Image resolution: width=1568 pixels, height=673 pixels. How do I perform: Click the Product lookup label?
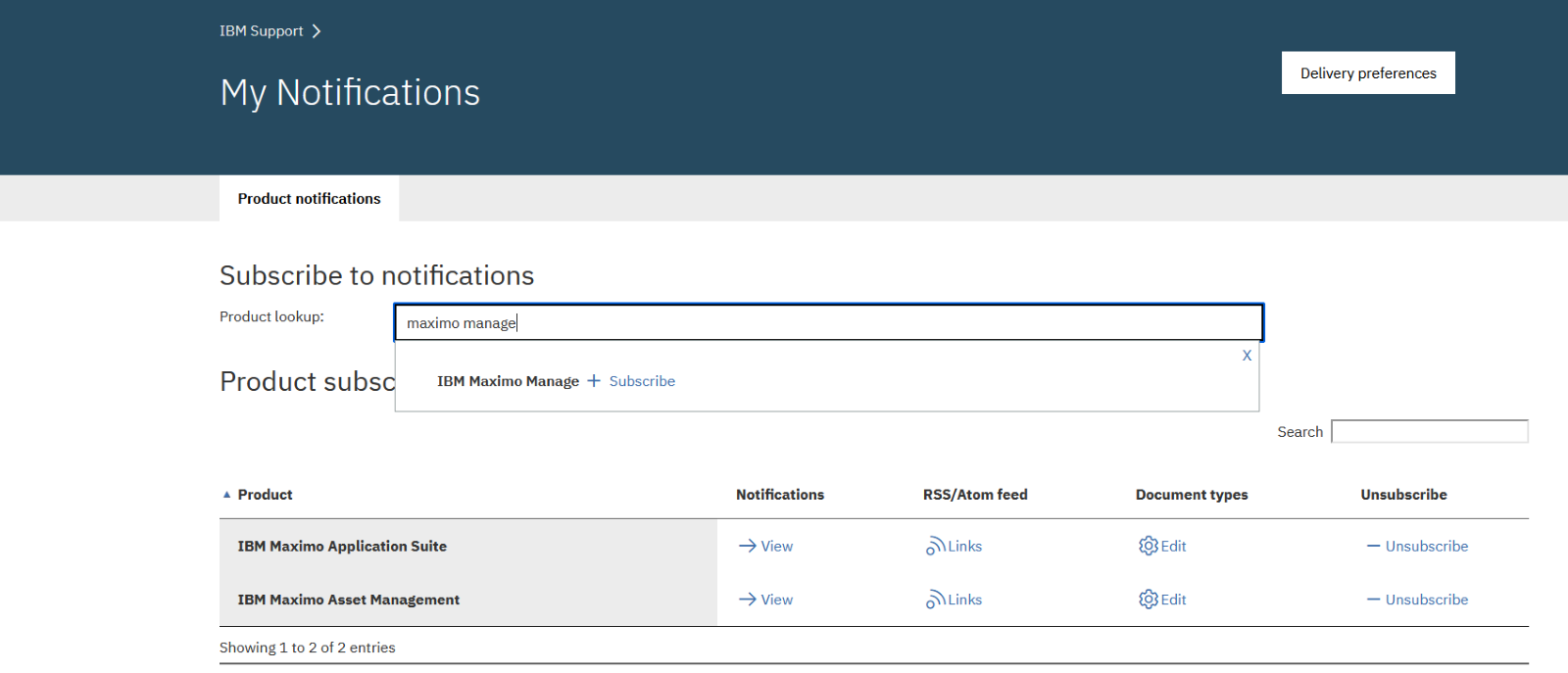tap(271, 316)
